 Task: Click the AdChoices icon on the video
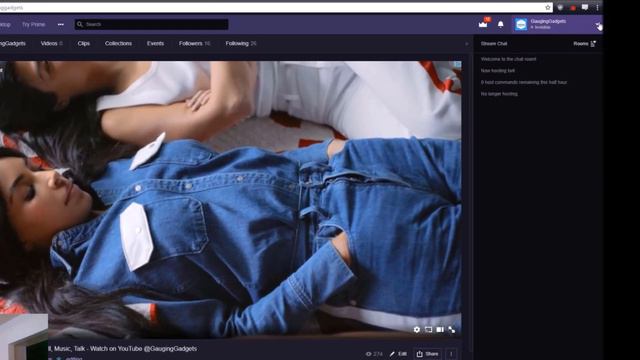coord(458,64)
